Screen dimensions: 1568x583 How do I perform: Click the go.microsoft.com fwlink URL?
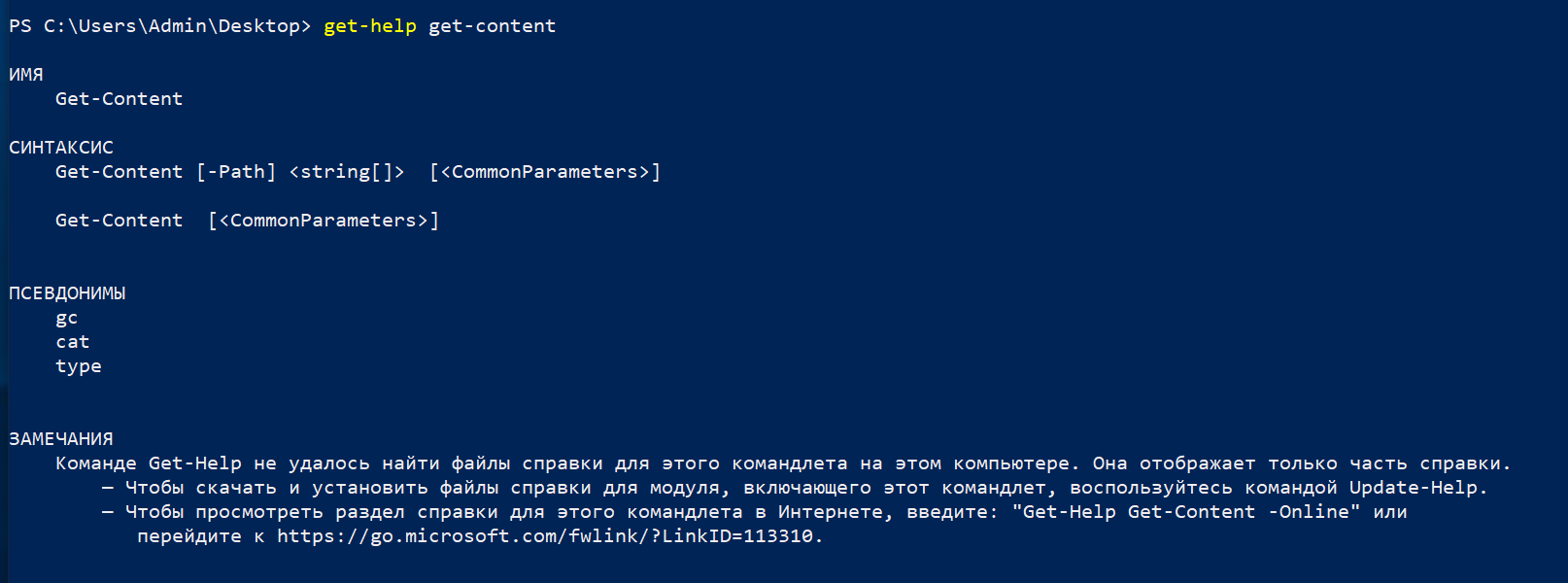click(549, 536)
